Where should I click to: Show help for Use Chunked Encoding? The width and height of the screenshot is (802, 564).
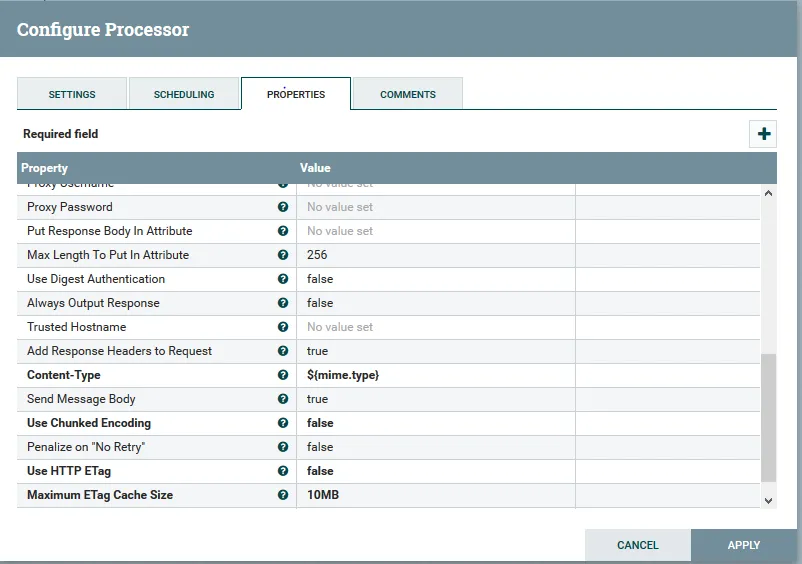point(283,423)
